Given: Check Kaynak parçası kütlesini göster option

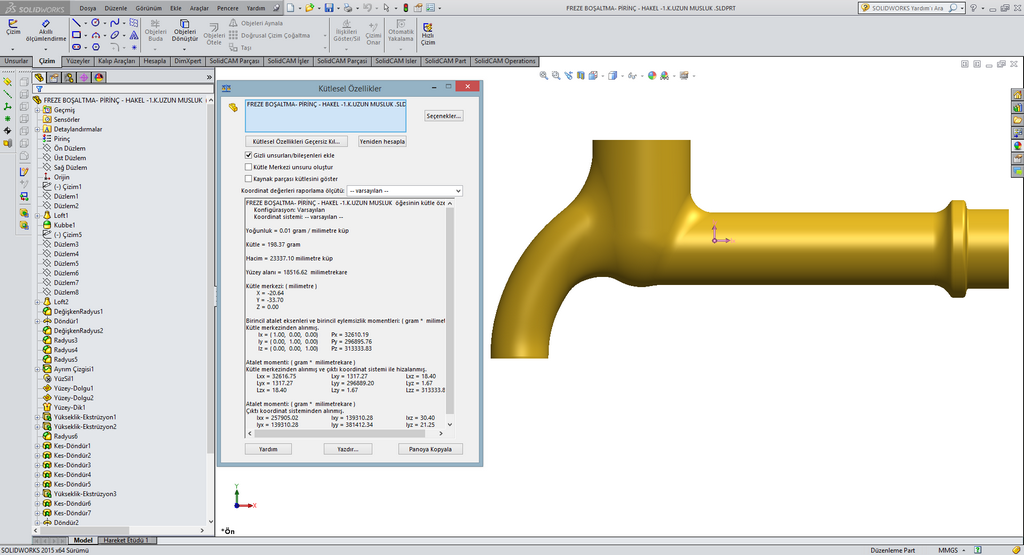Looking at the screenshot, I should click(249, 179).
